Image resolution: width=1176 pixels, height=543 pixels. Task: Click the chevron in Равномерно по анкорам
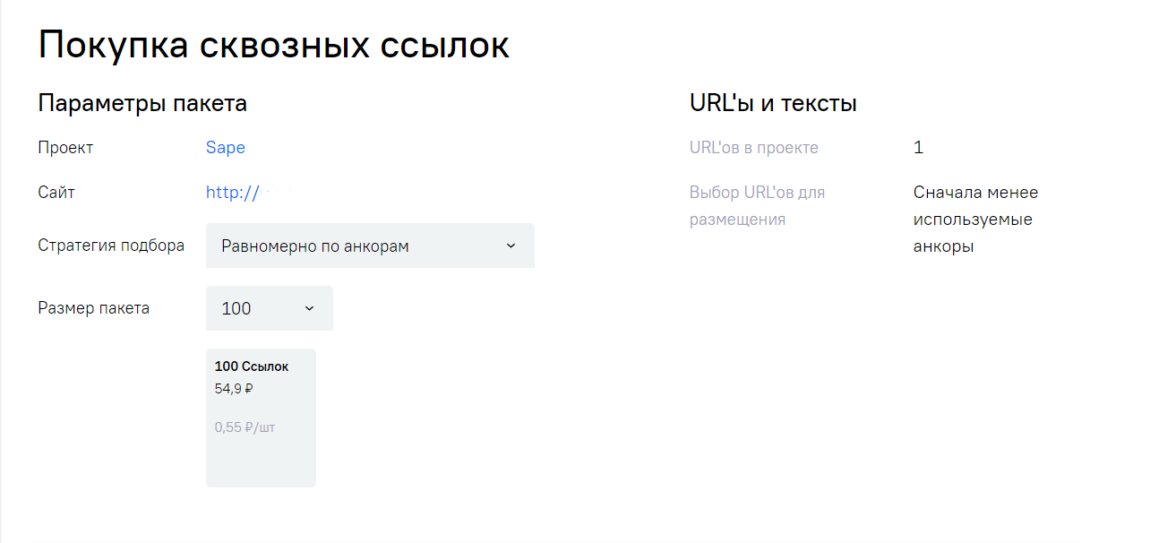(x=510, y=246)
